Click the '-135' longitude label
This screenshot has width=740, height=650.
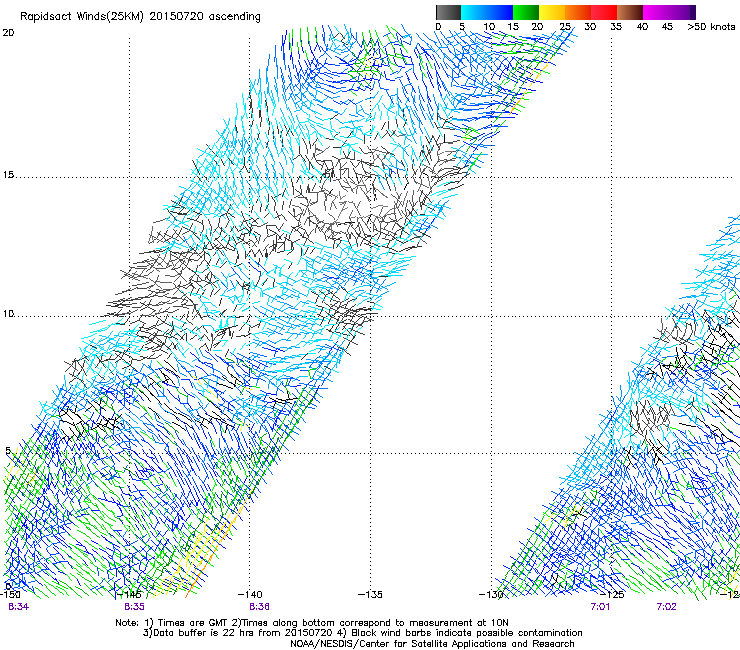point(370,594)
